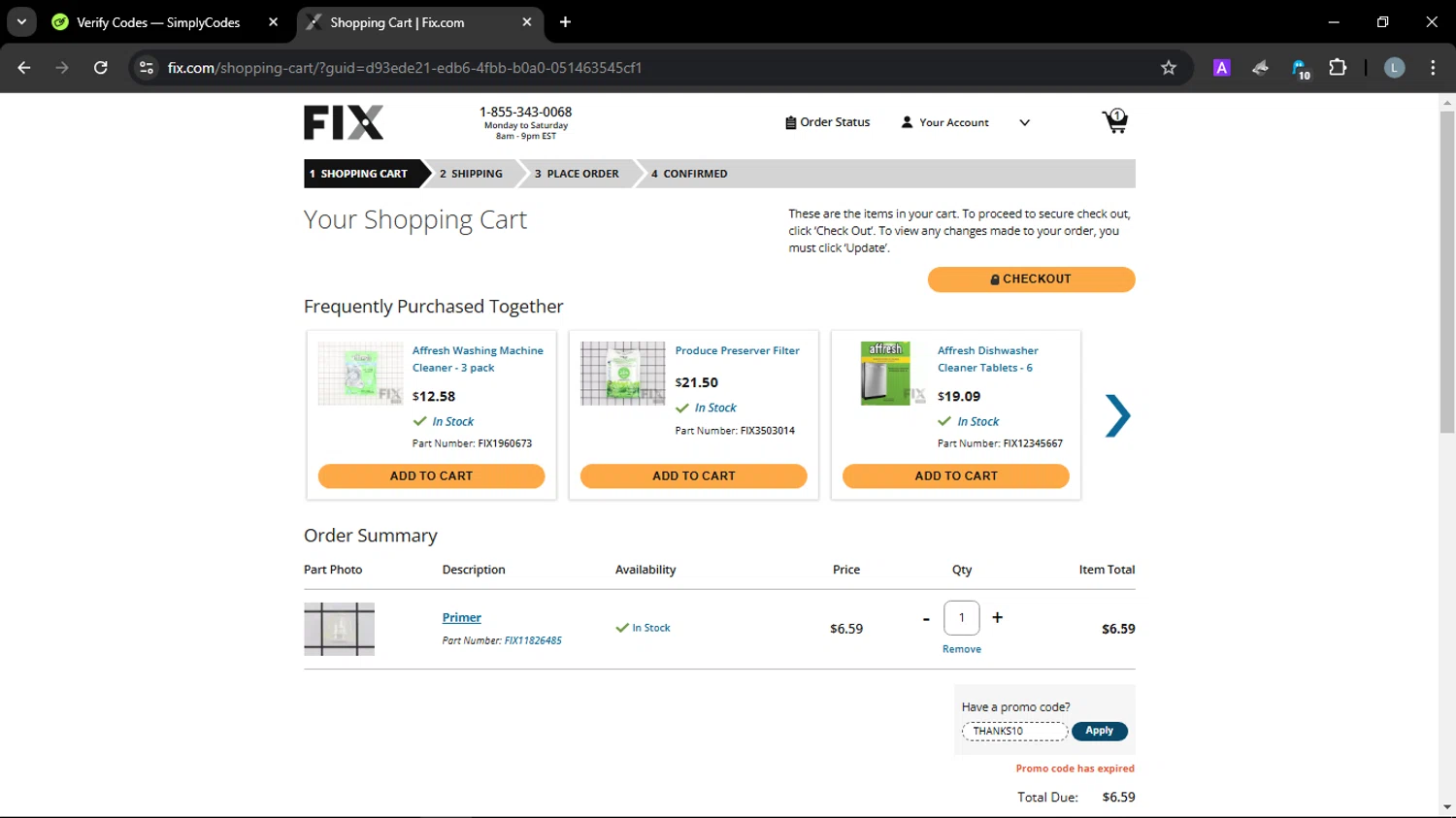Viewport: 1456px width, 818px height.
Task: Open Order Status link
Action: tap(828, 122)
